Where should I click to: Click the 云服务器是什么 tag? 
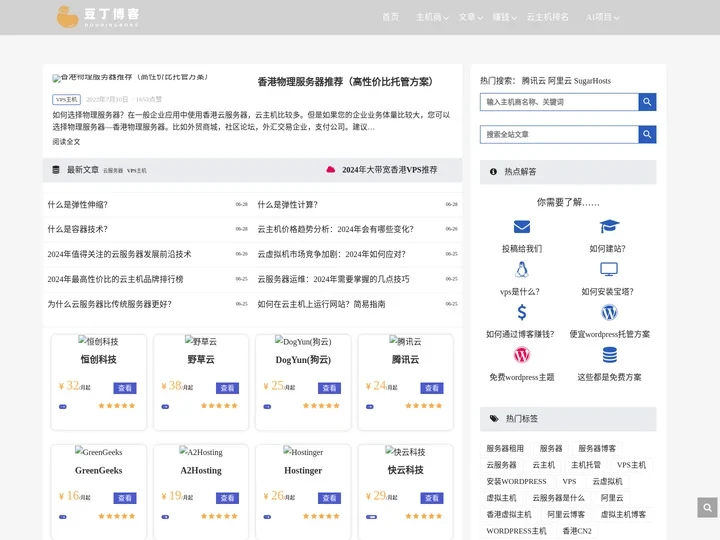558,498
